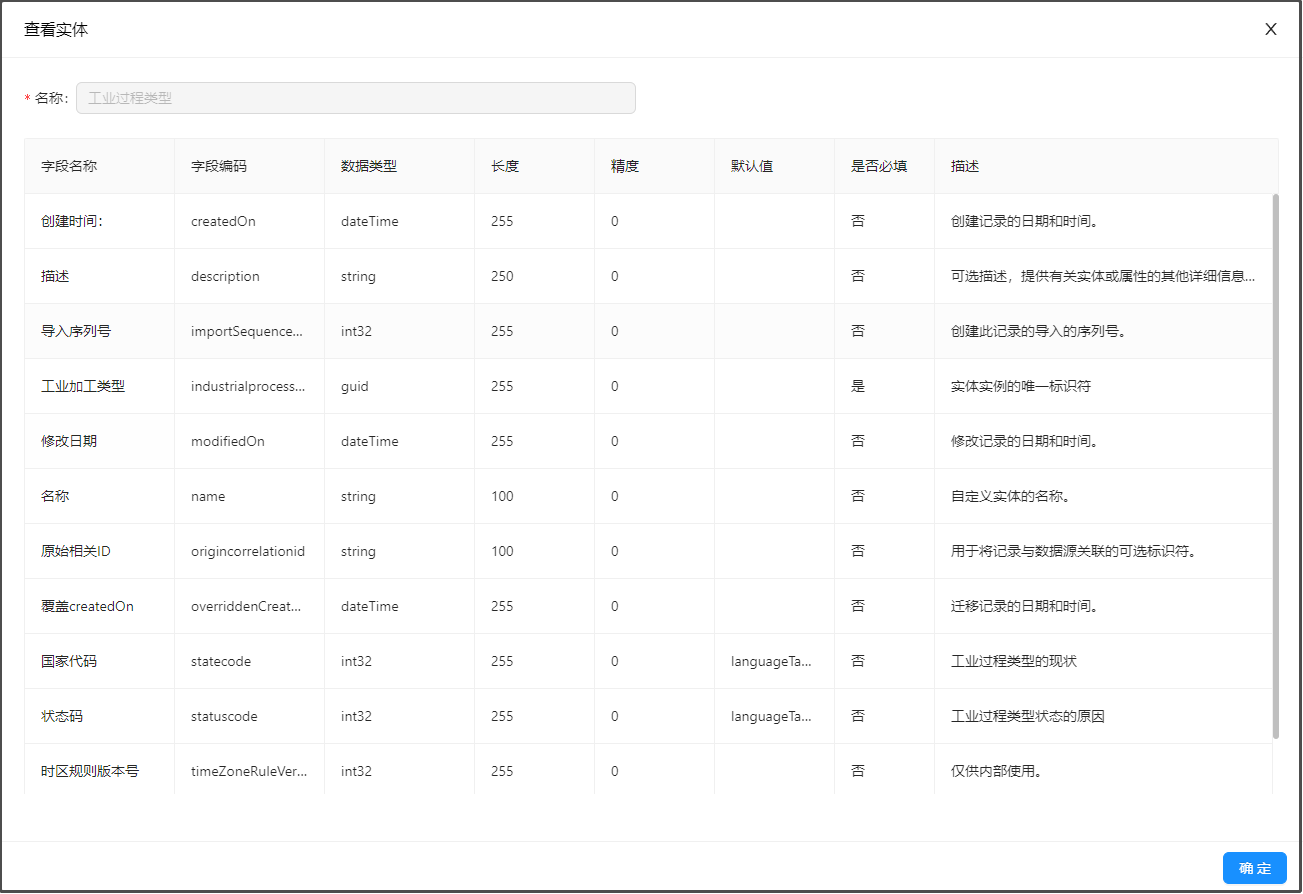Click the 是否必填 column header
This screenshot has width=1303, height=894.
(x=879, y=166)
